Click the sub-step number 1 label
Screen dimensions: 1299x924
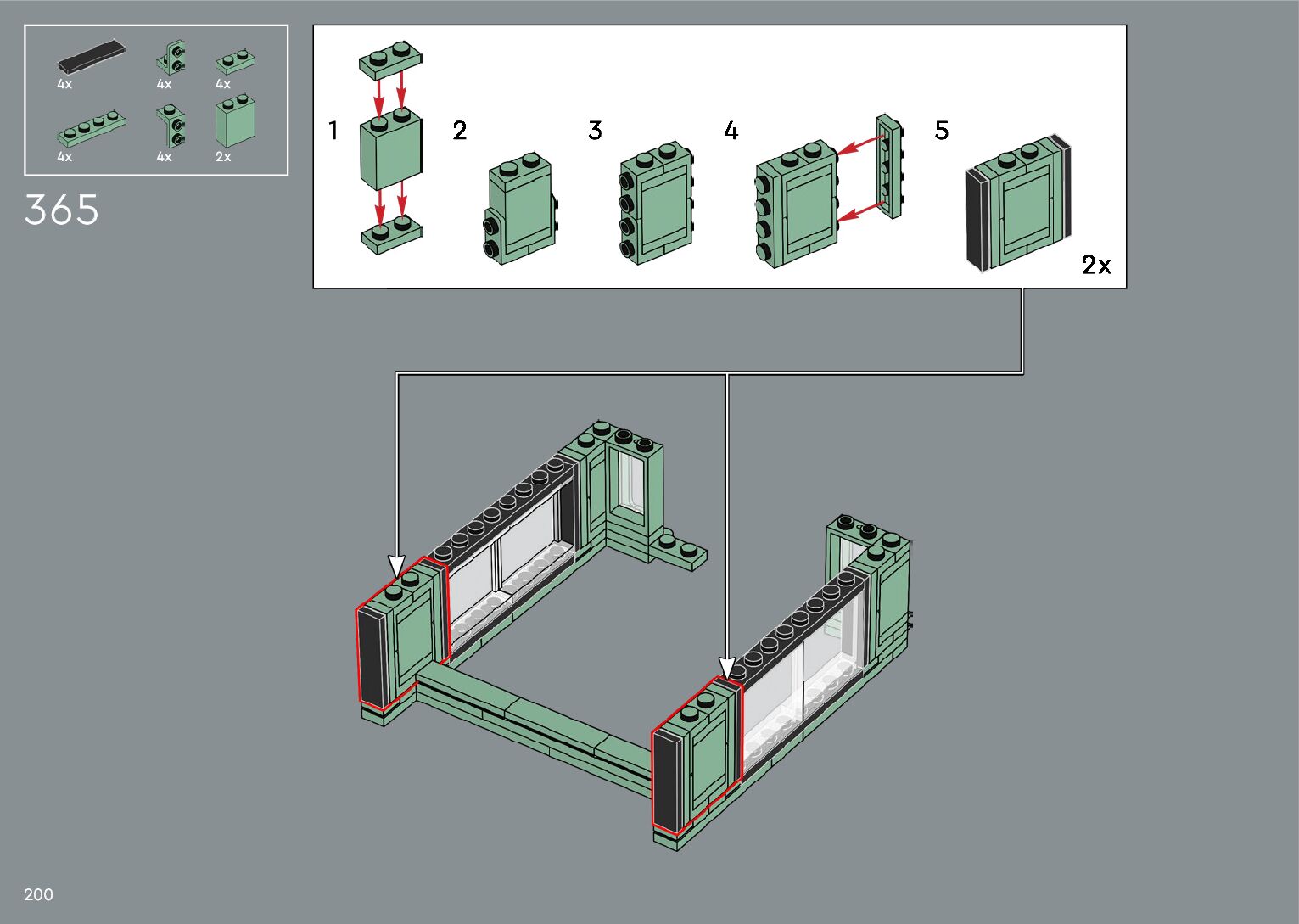pos(333,131)
